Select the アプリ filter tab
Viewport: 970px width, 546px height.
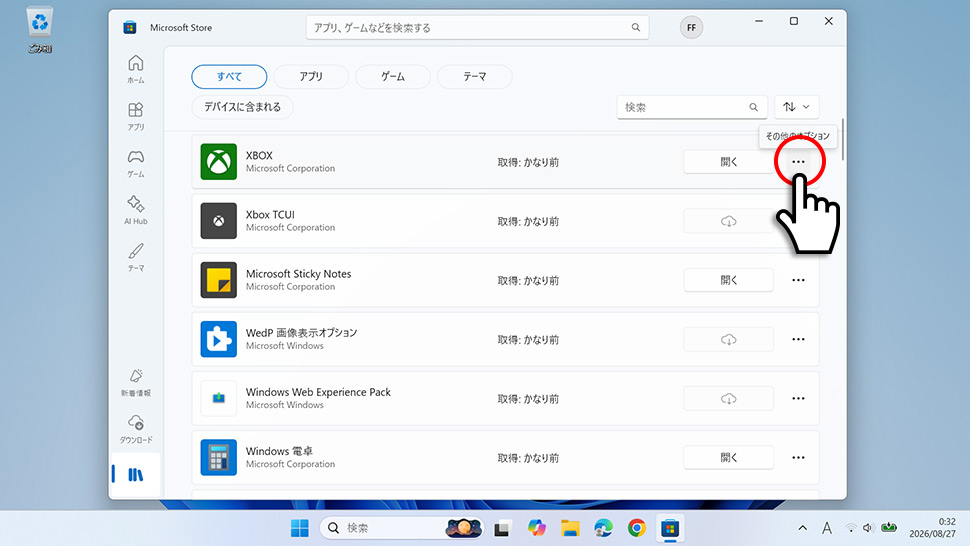311,77
